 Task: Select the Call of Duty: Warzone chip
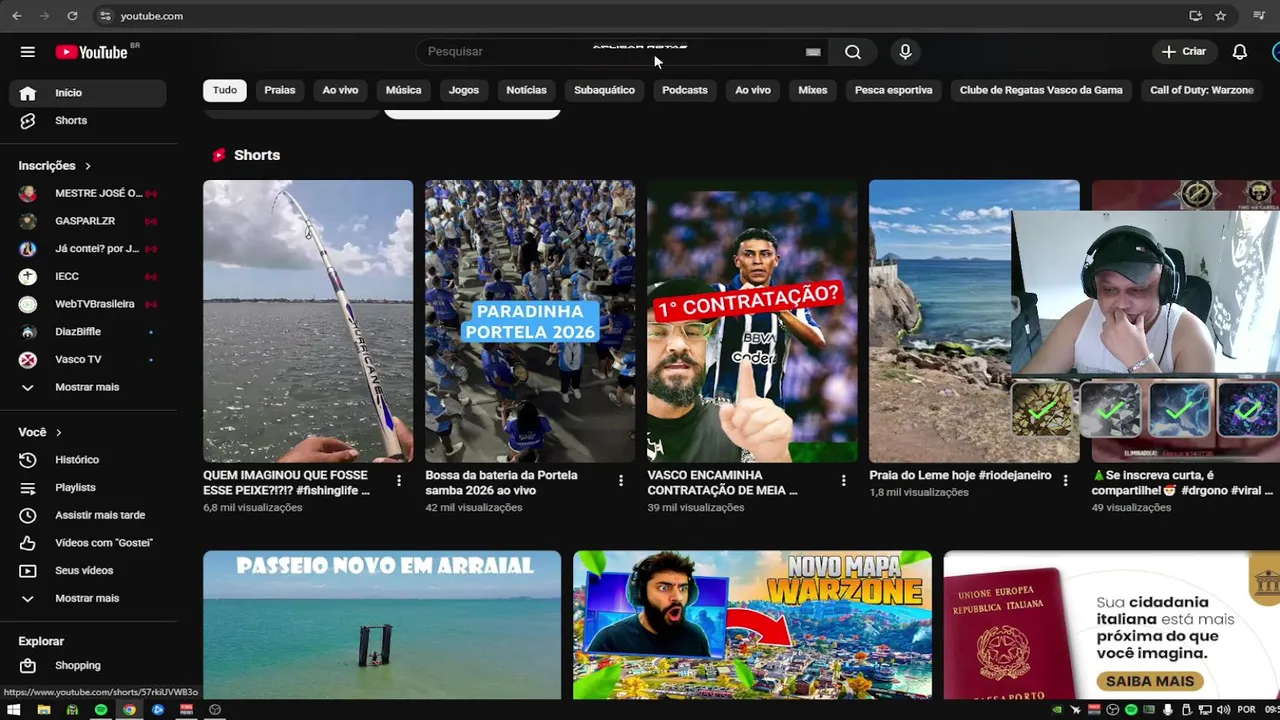(1202, 90)
